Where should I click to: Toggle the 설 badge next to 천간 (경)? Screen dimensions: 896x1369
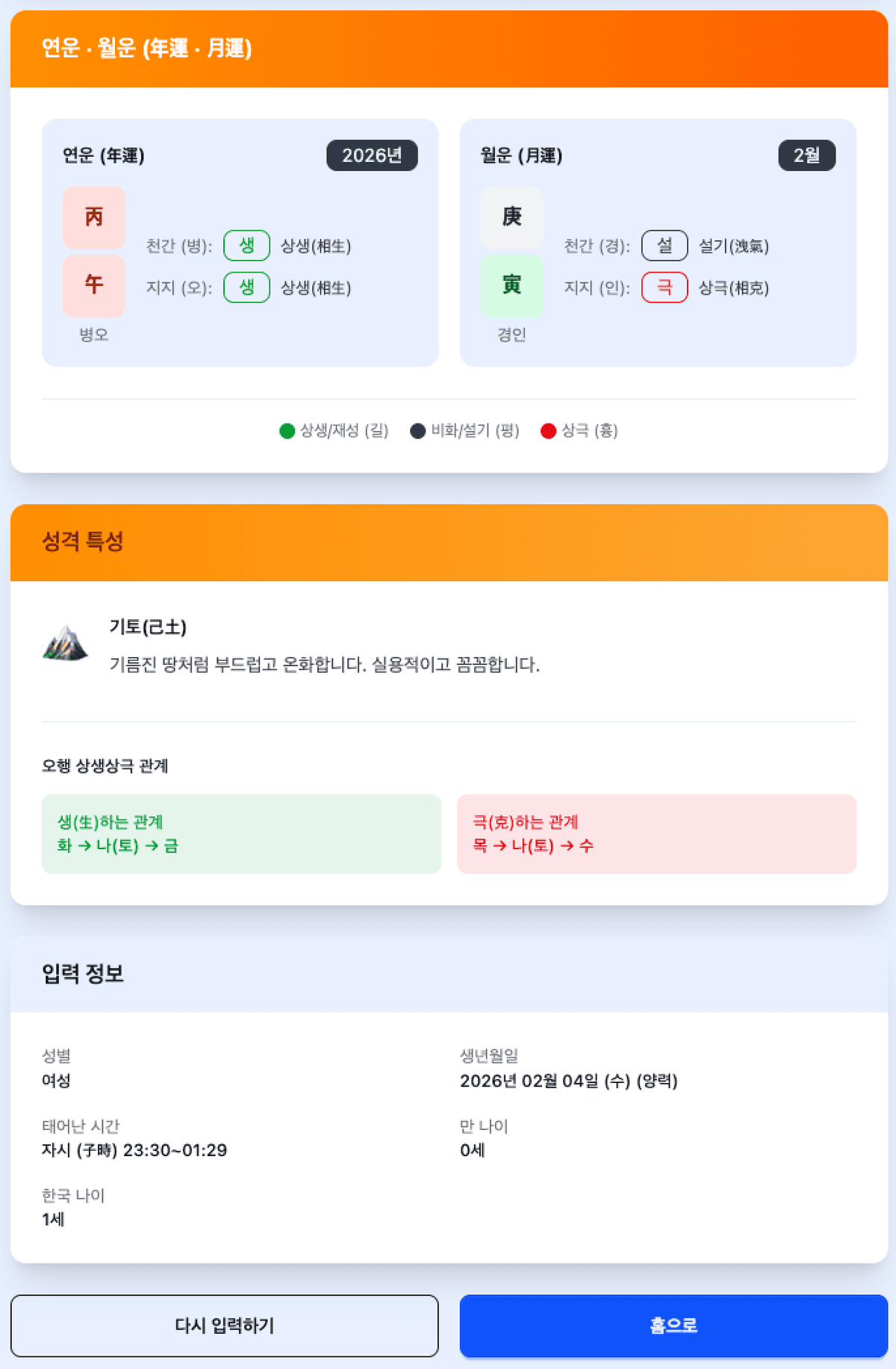[667, 246]
